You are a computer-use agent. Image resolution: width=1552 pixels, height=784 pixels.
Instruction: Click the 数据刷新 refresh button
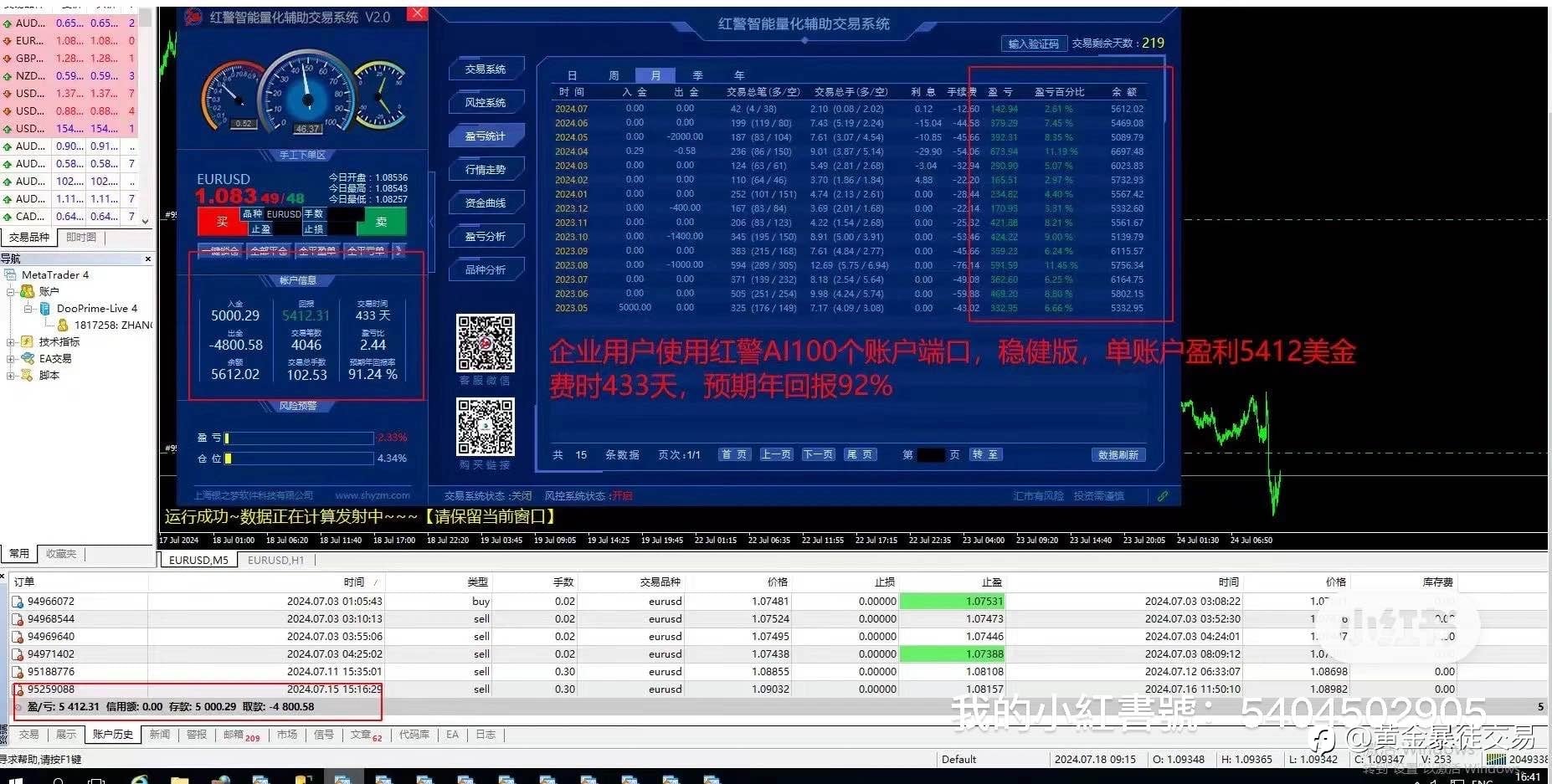[1118, 455]
